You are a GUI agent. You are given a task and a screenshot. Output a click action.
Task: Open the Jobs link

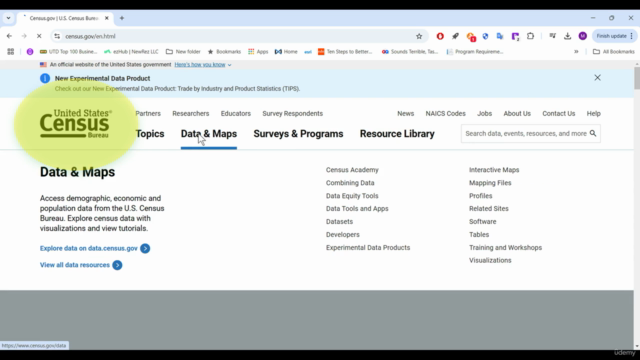pyautogui.click(x=484, y=113)
